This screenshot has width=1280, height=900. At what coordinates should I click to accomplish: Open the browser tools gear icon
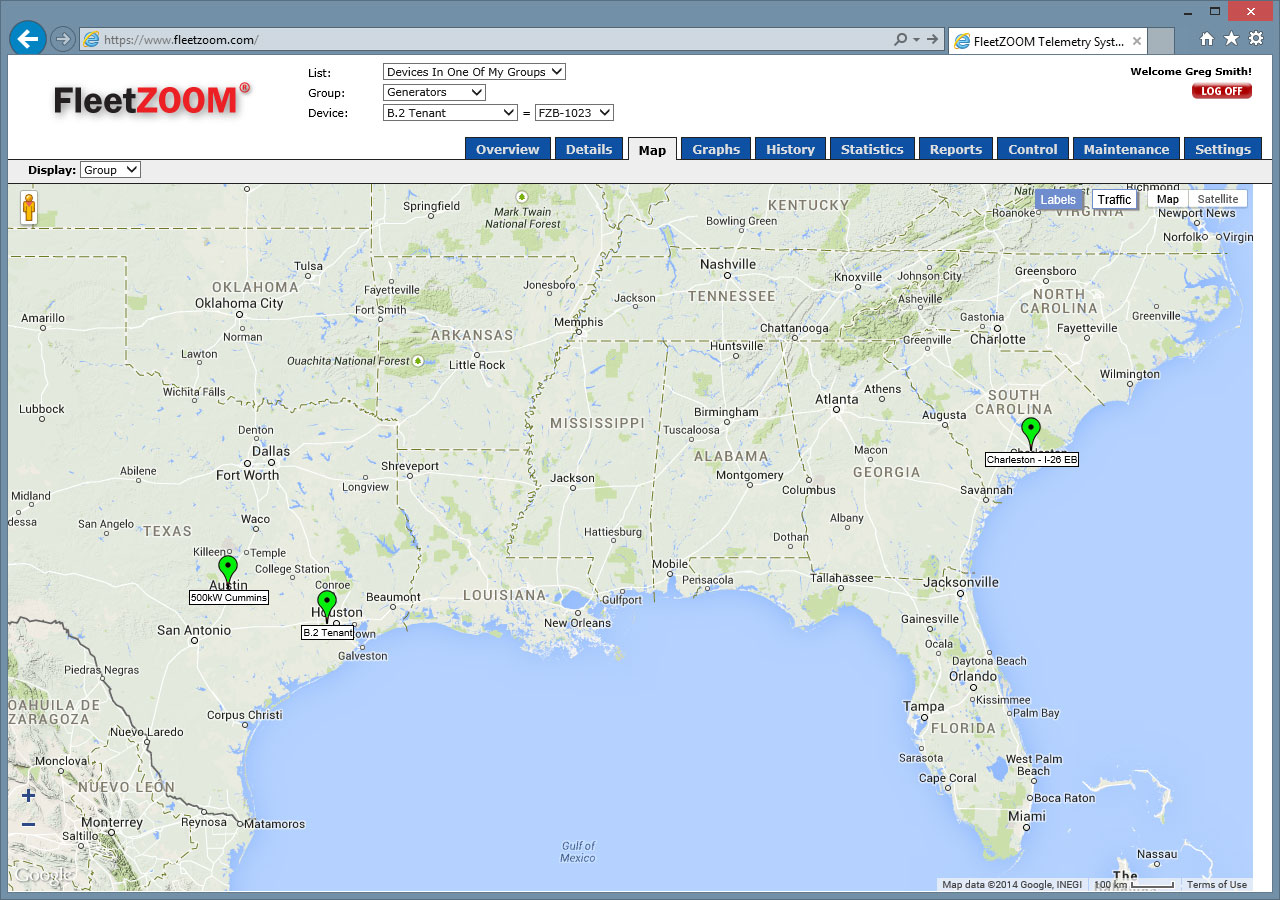point(1256,39)
